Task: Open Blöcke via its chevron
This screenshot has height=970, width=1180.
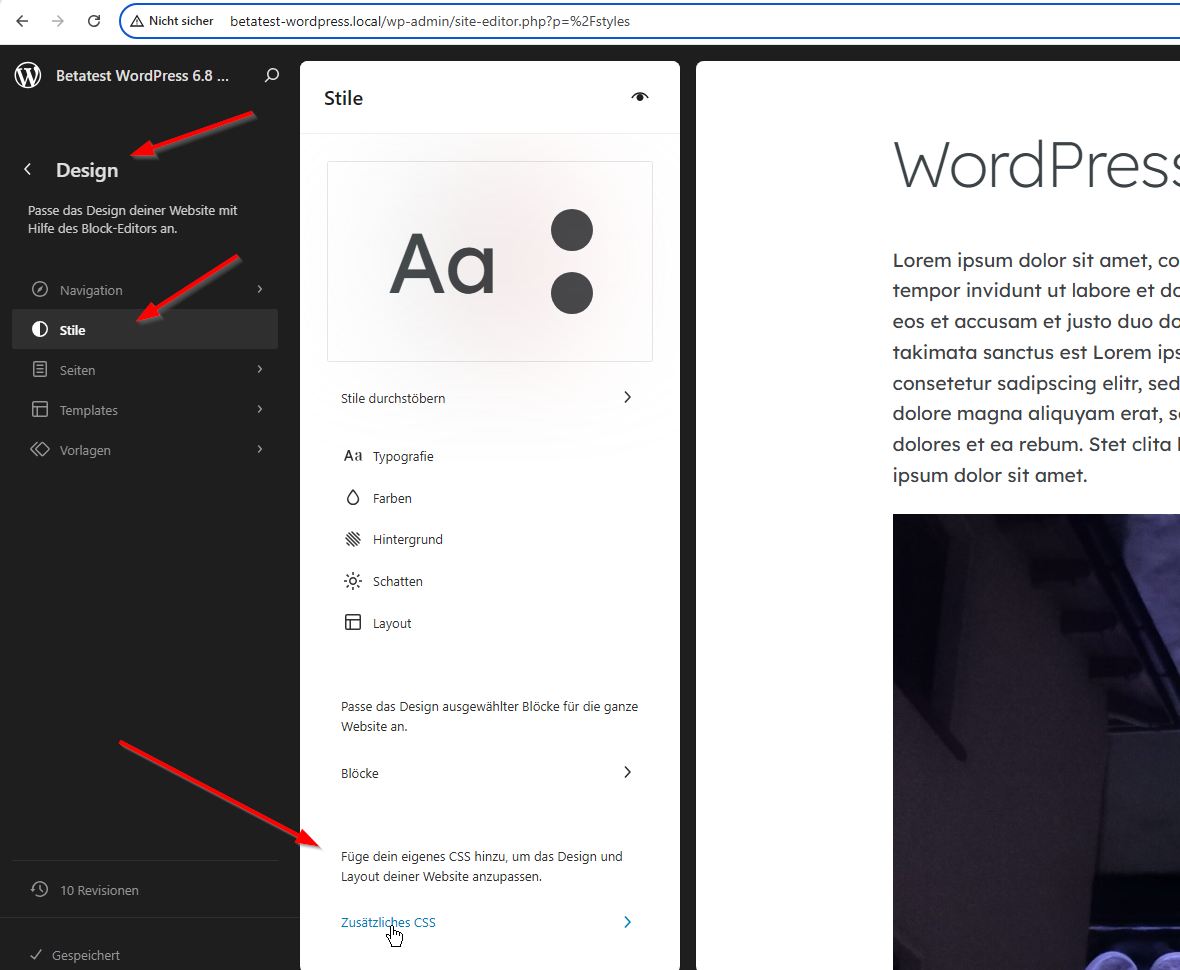Action: pyautogui.click(x=628, y=772)
